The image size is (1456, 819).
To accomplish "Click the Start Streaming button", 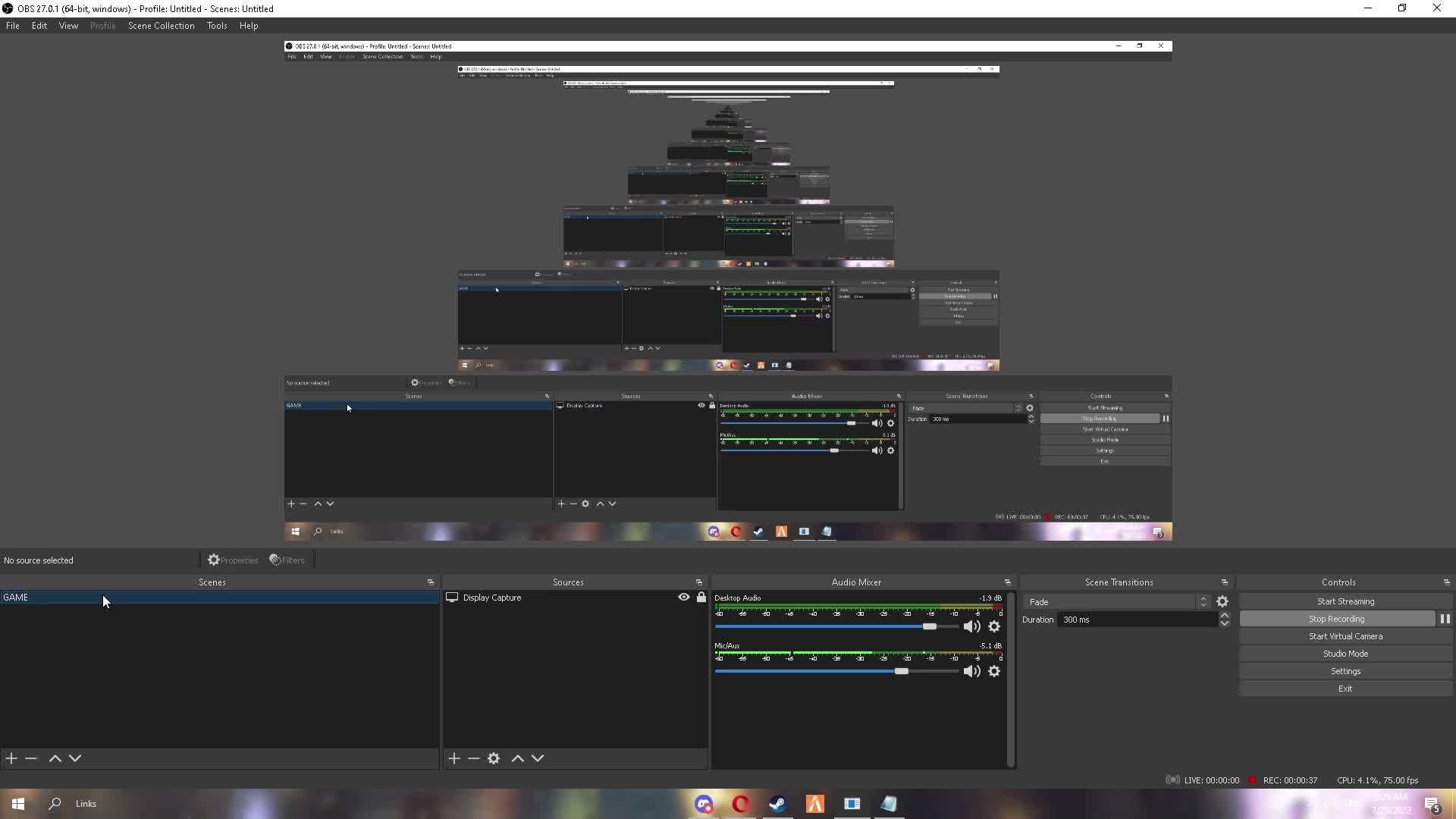I will [x=1345, y=601].
